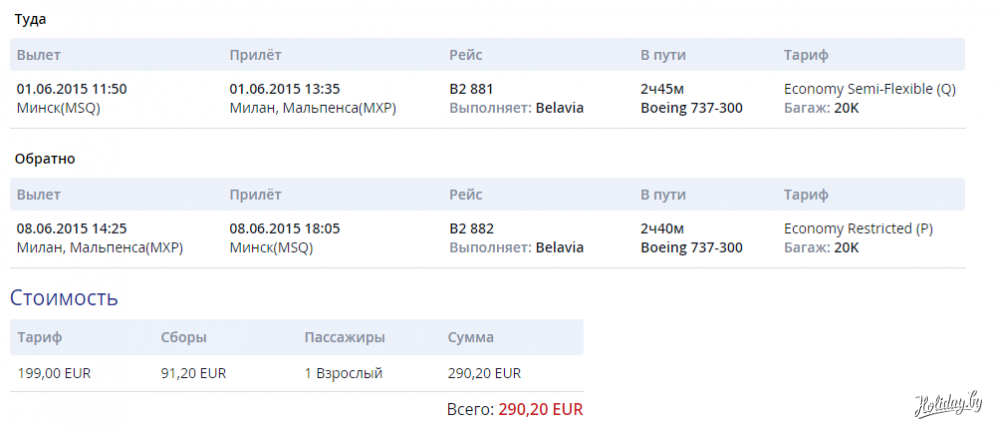Click the 91,20 EUR fees amount
Image resolution: width=1000 pixels, height=437 pixels.
[194, 374]
